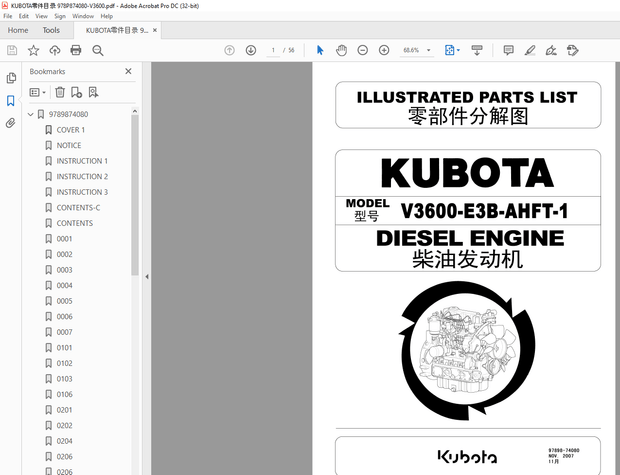Open the NOTICE bookmark
620x475 pixels.
pos(69,145)
